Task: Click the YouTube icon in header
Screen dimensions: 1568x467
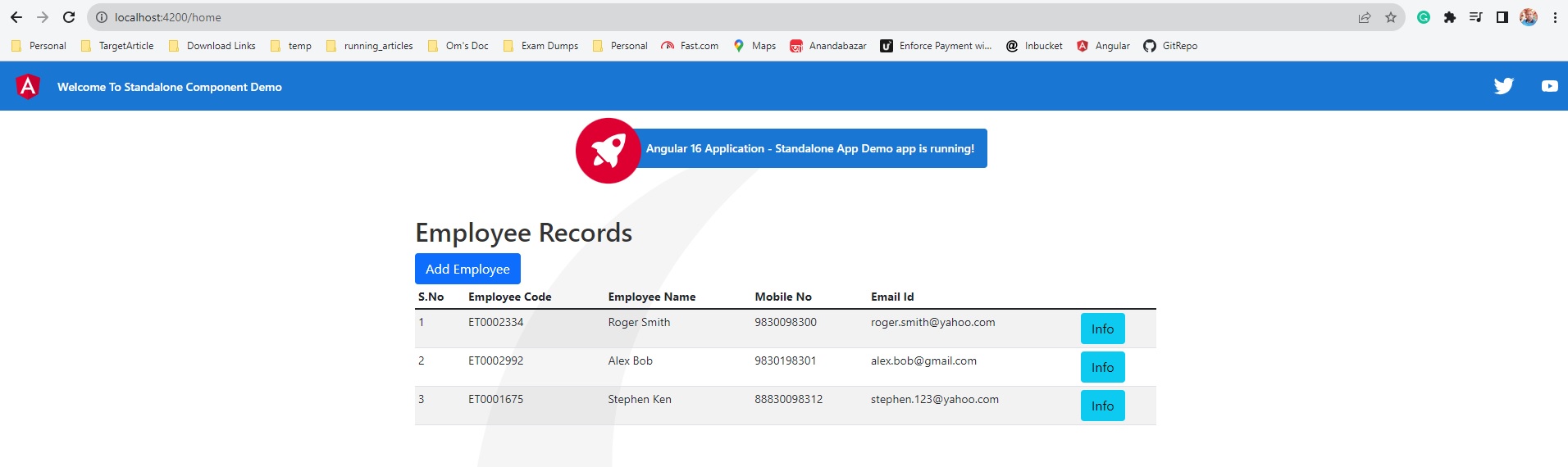Action: tap(1549, 86)
